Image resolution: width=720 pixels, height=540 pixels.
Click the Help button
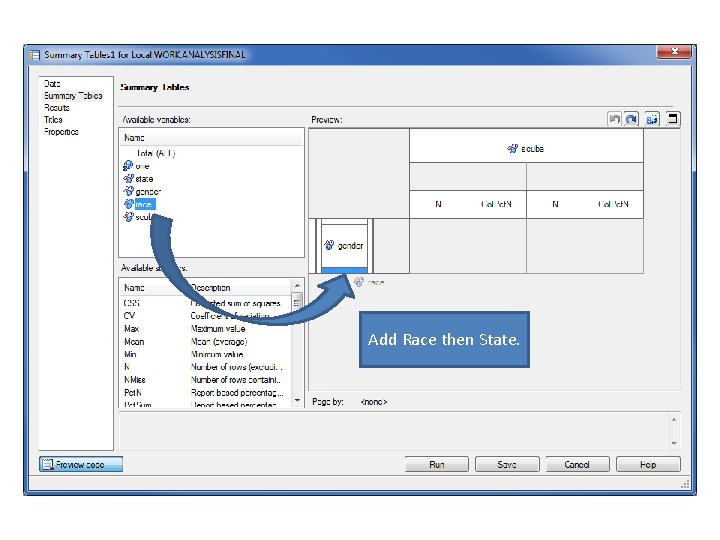[x=648, y=464]
